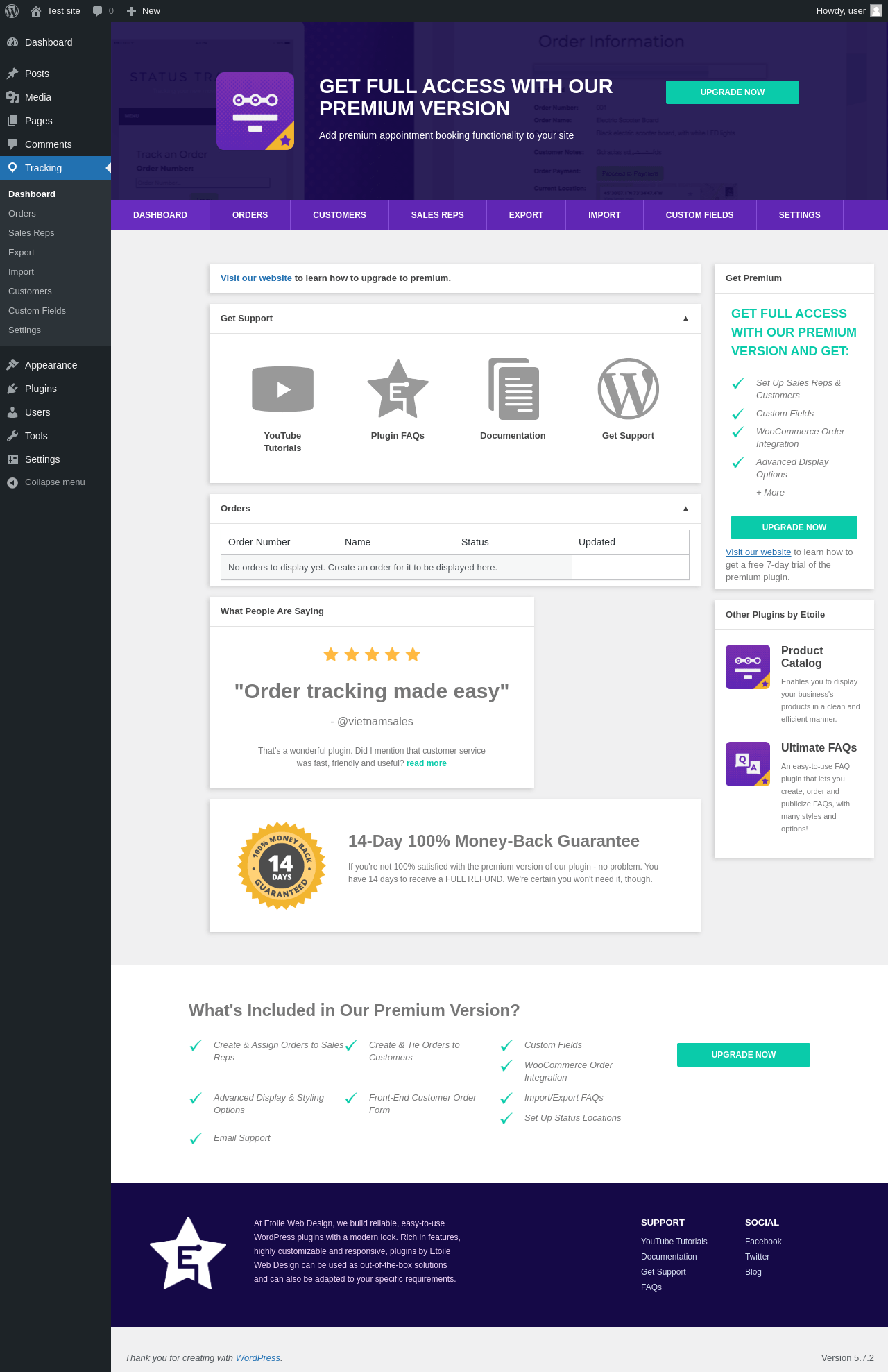Image resolution: width=888 pixels, height=1372 pixels.
Task: Click the Posts pushpin icon
Action: (x=12, y=74)
